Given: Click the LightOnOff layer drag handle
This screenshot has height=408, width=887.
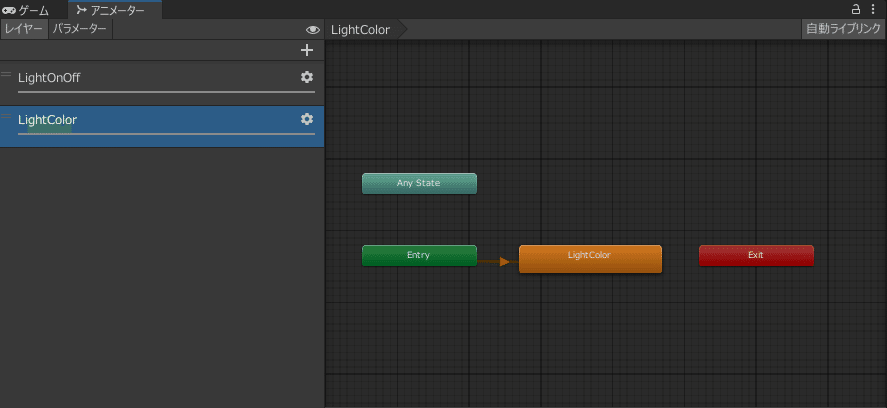Looking at the screenshot, I should pyautogui.click(x=6, y=75).
